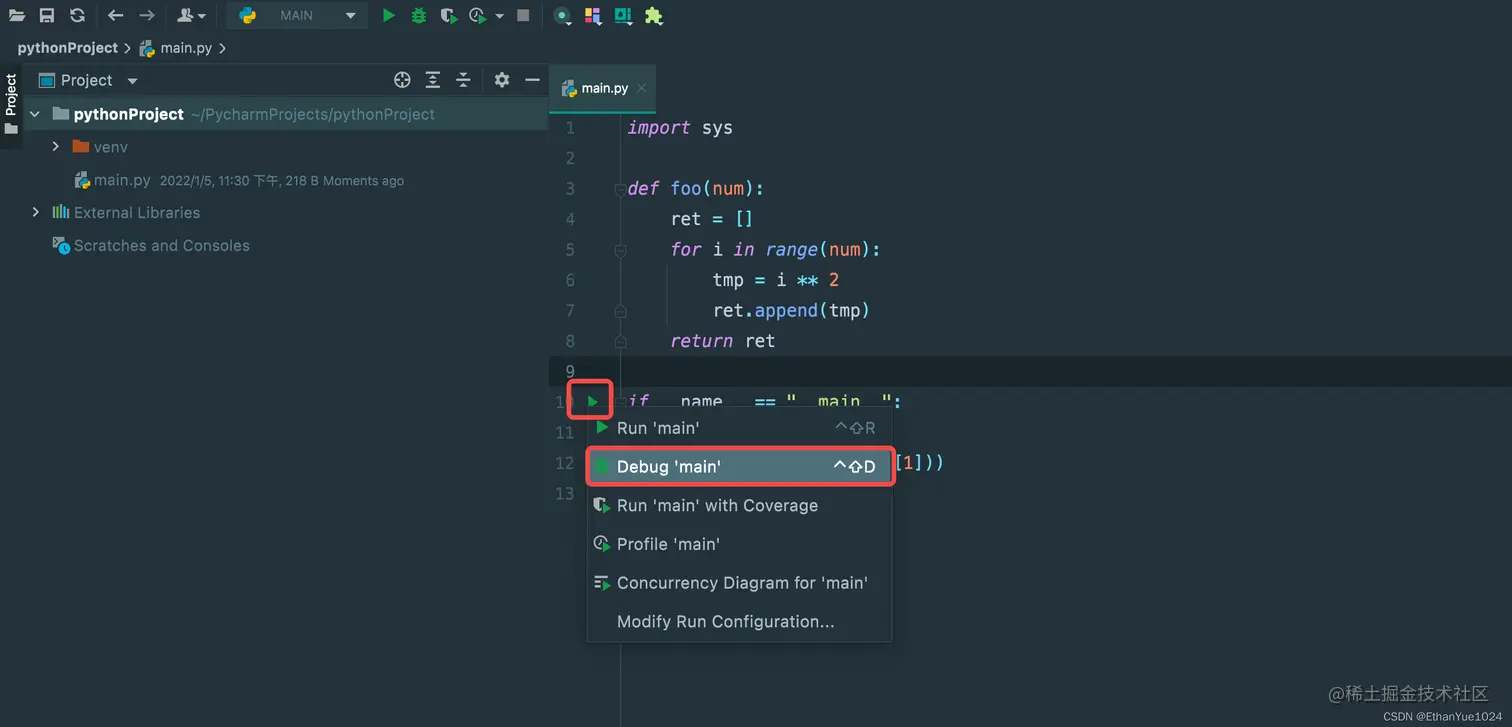Click the pythonProject breadcrumb

click(68, 48)
